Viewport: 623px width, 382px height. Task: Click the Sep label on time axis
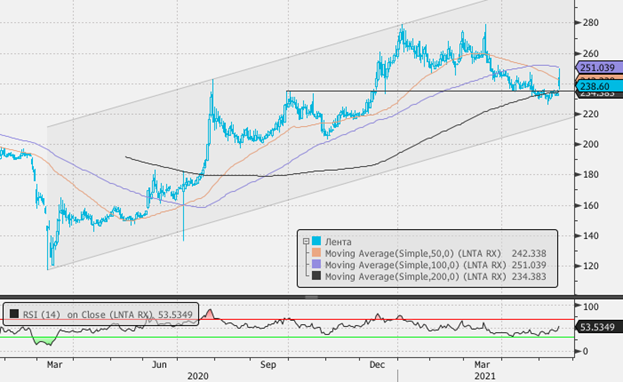[268, 365]
